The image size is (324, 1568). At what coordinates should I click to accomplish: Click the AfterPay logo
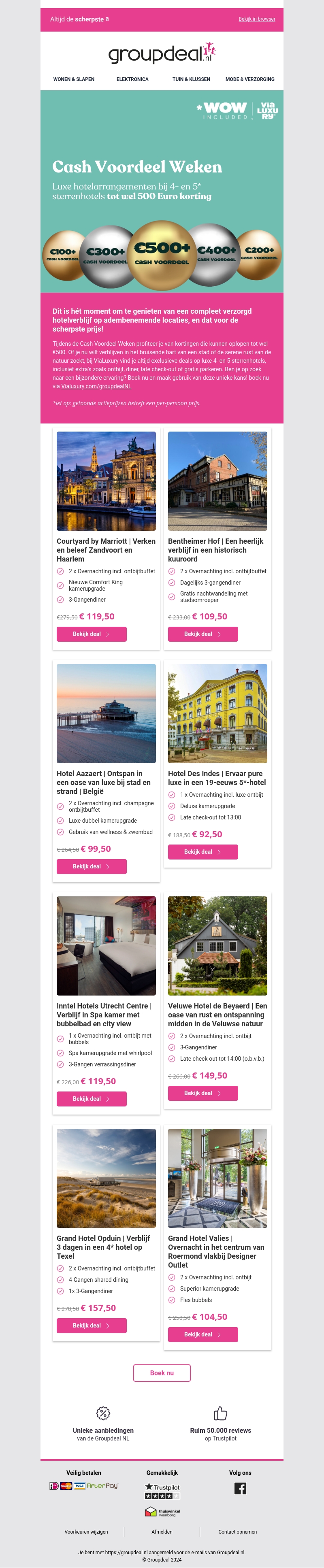point(102,1486)
